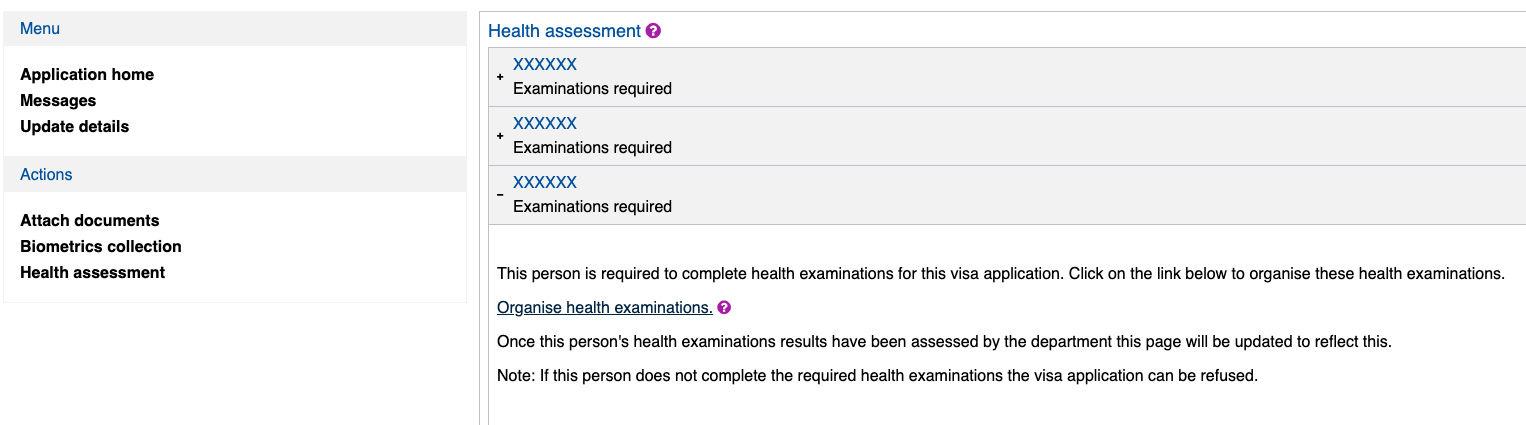Select Update details in the sidebar

(74, 127)
